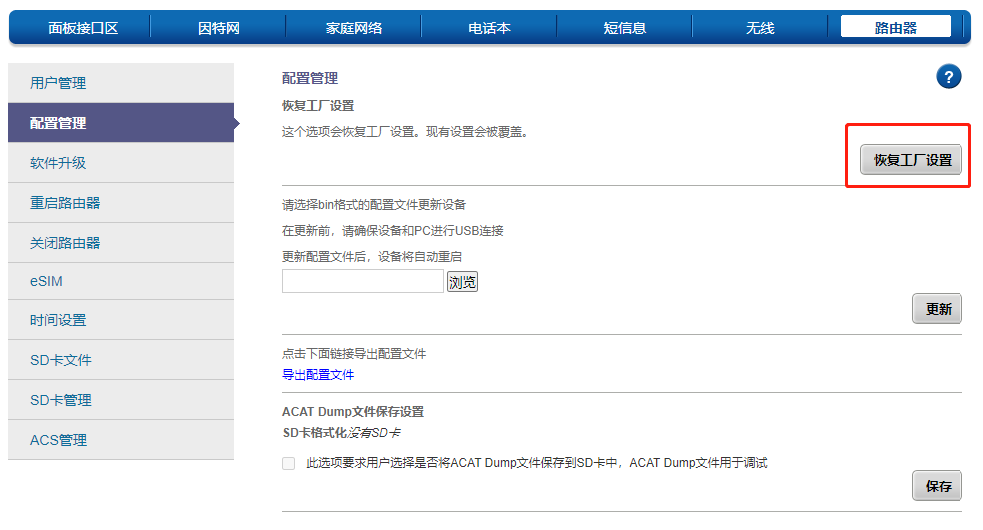Click the text 更新配置文件后，设备将自动重启
Screen dimensions: 983x530
click(x=372, y=257)
